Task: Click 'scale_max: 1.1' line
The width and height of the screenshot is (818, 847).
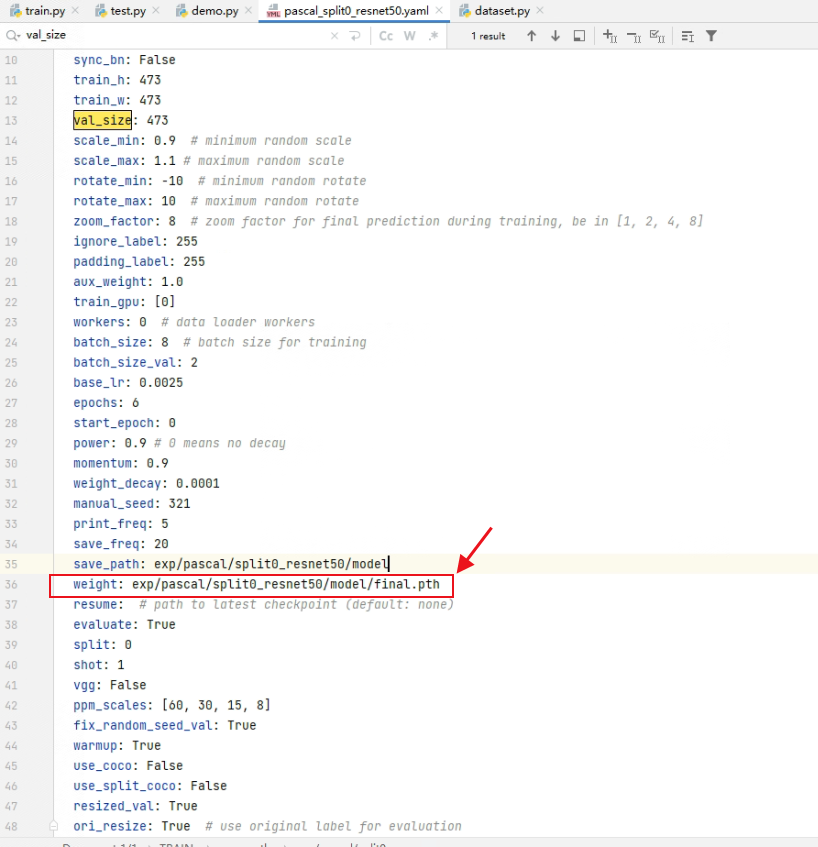Action: 124,160
